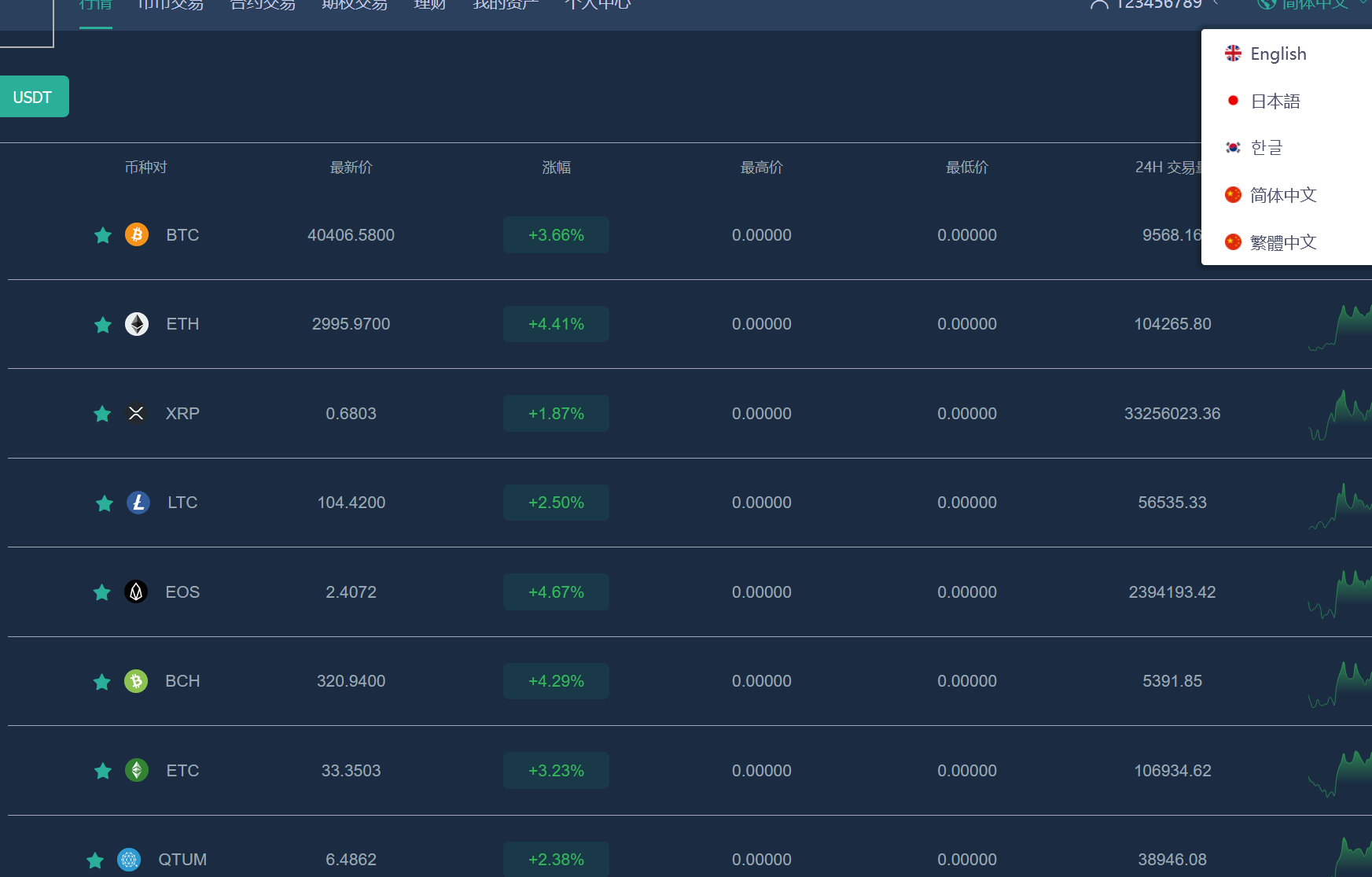The image size is (1372, 877).
Task: Click the green Bitcoin Cash icon
Action: tap(136, 681)
